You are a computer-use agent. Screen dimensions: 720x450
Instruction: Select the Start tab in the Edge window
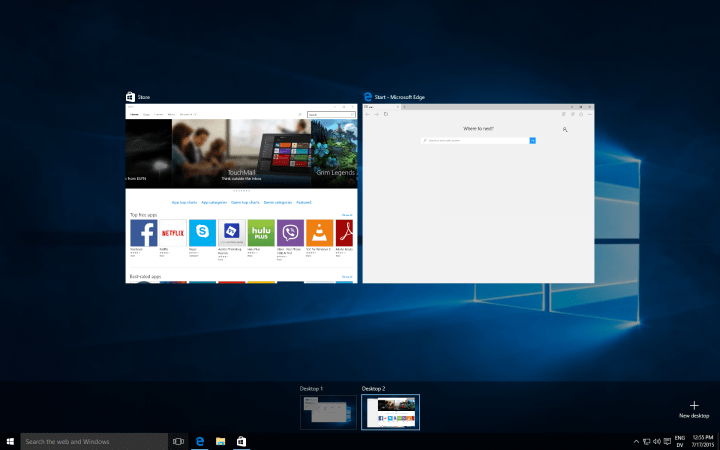(382, 107)
